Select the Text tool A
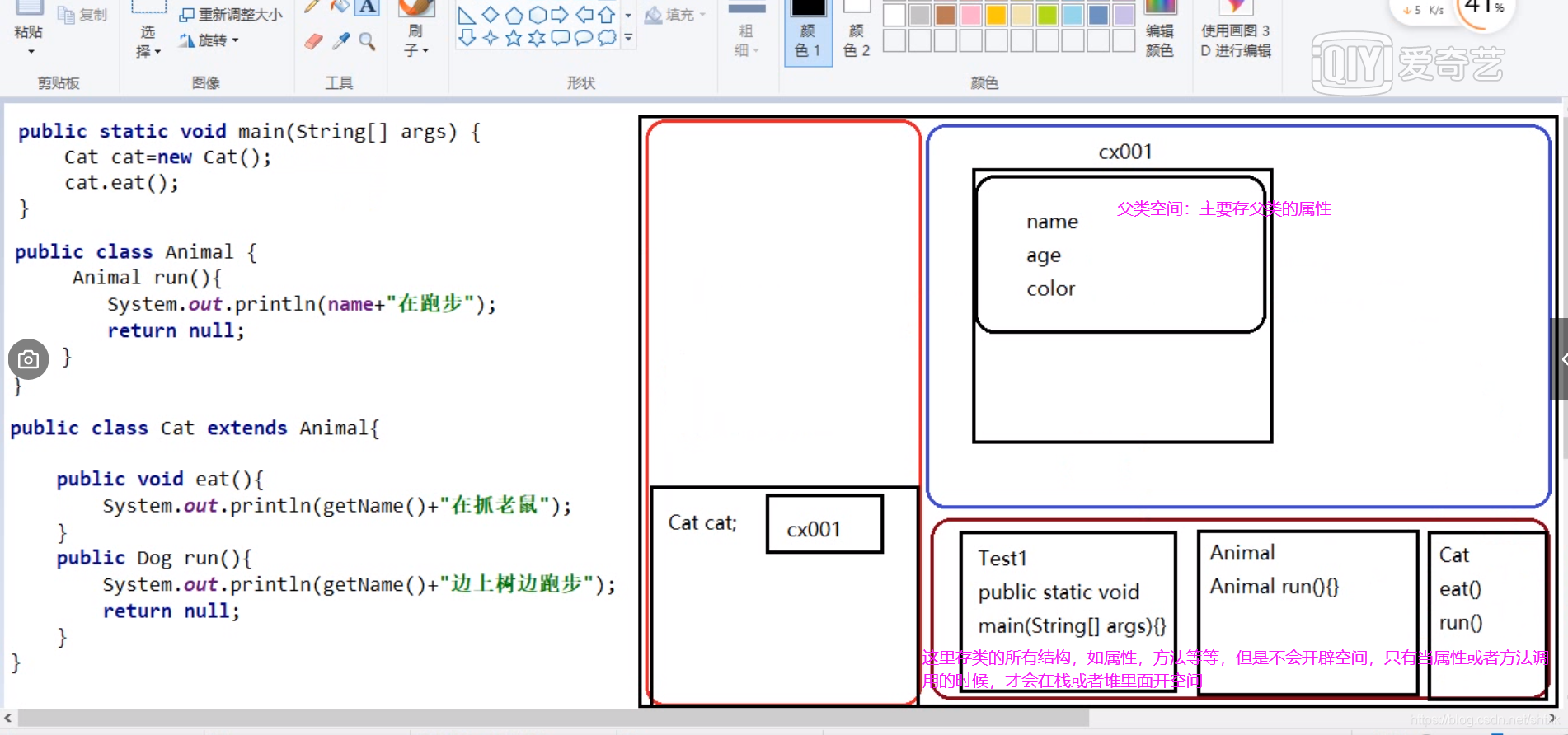1568x735 pixels. pos(368,7)
